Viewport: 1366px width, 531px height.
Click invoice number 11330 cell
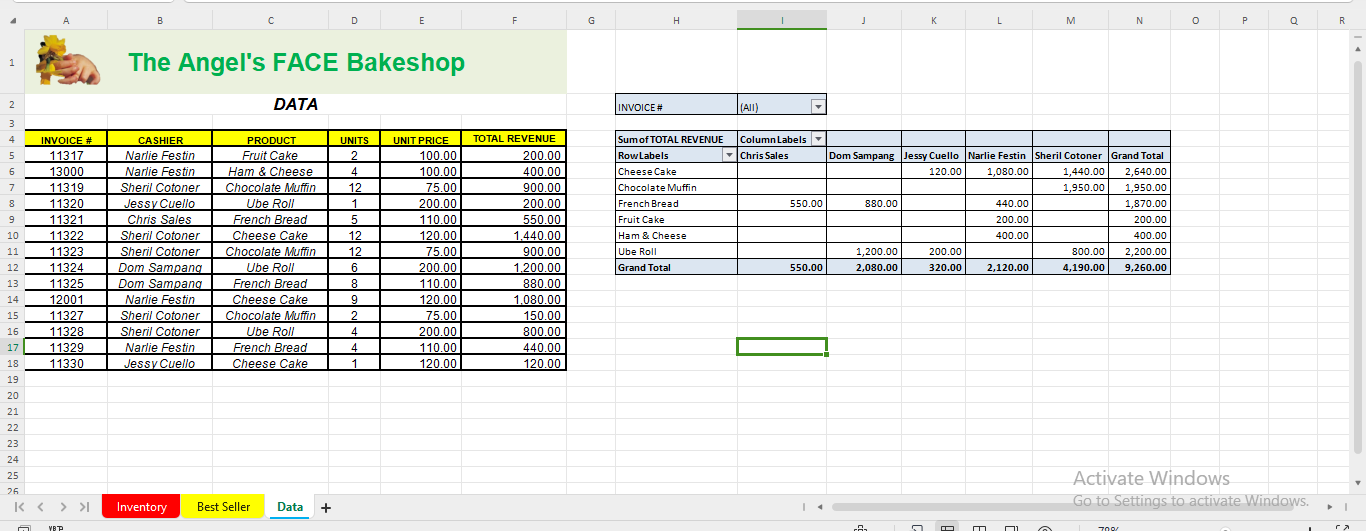[66, 363]
